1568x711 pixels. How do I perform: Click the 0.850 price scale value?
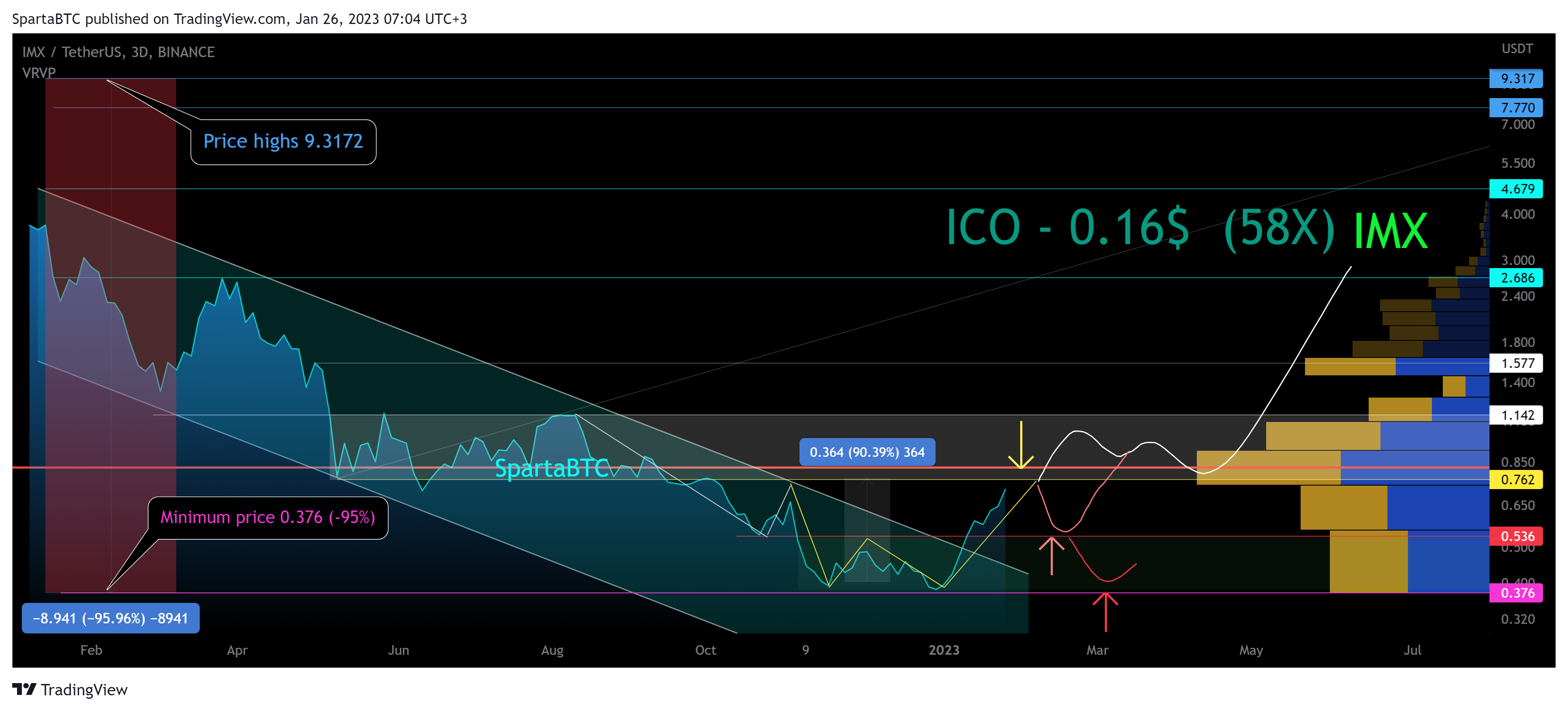(1517, 462)
